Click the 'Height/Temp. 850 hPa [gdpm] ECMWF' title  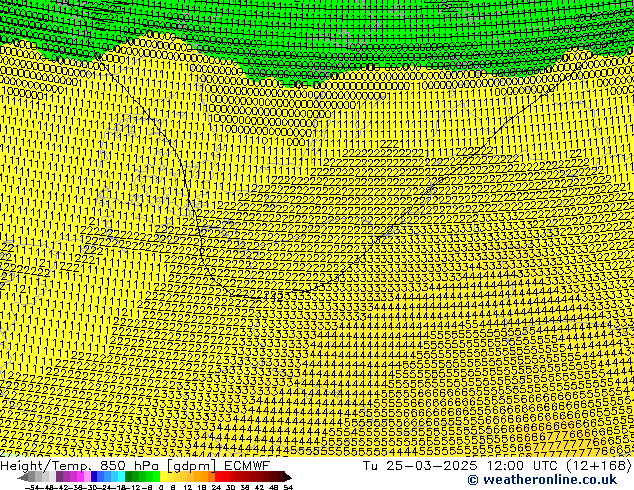click(x=135, y=466)
